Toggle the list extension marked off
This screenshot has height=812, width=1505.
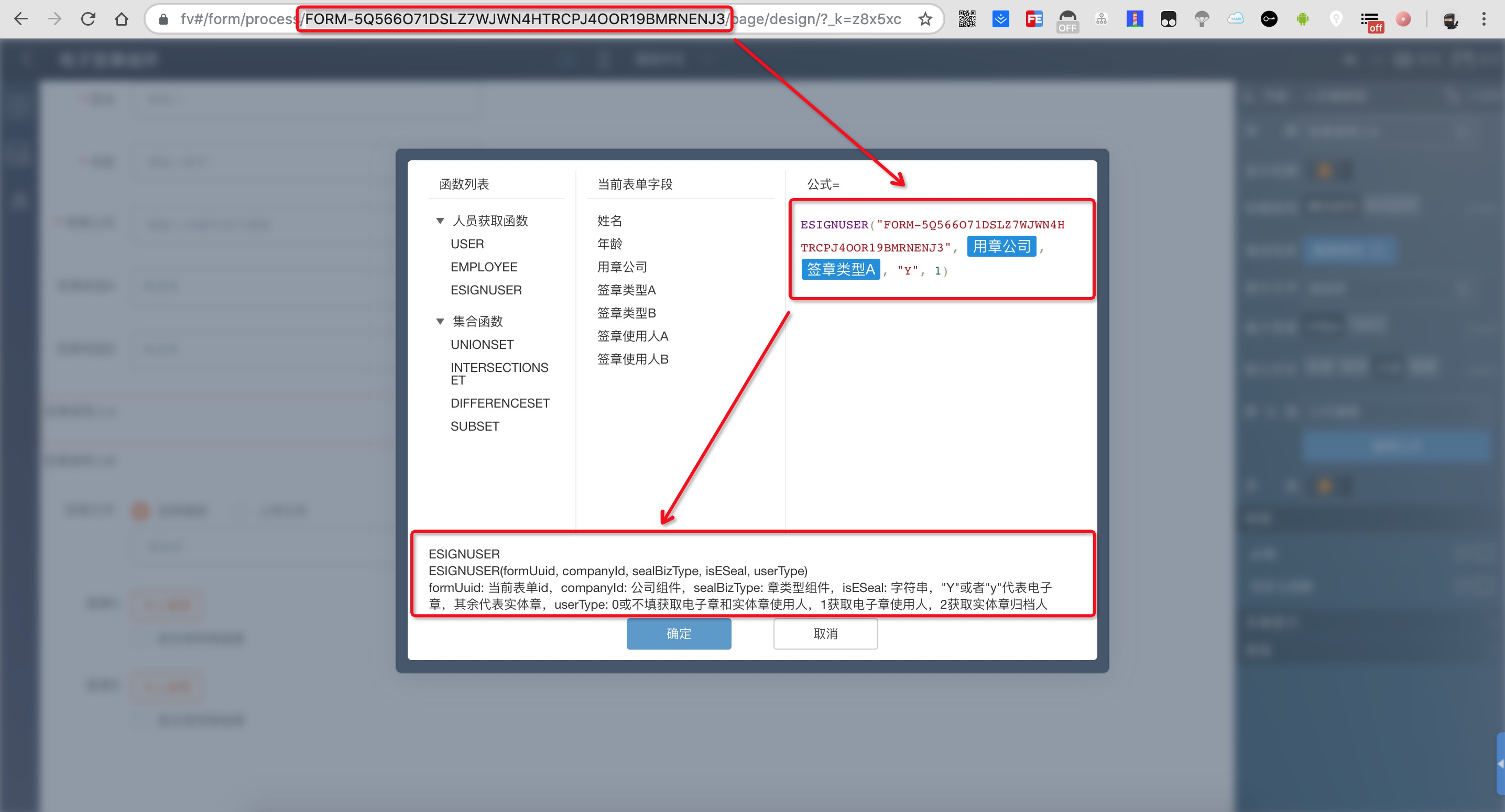(1371, 20)
